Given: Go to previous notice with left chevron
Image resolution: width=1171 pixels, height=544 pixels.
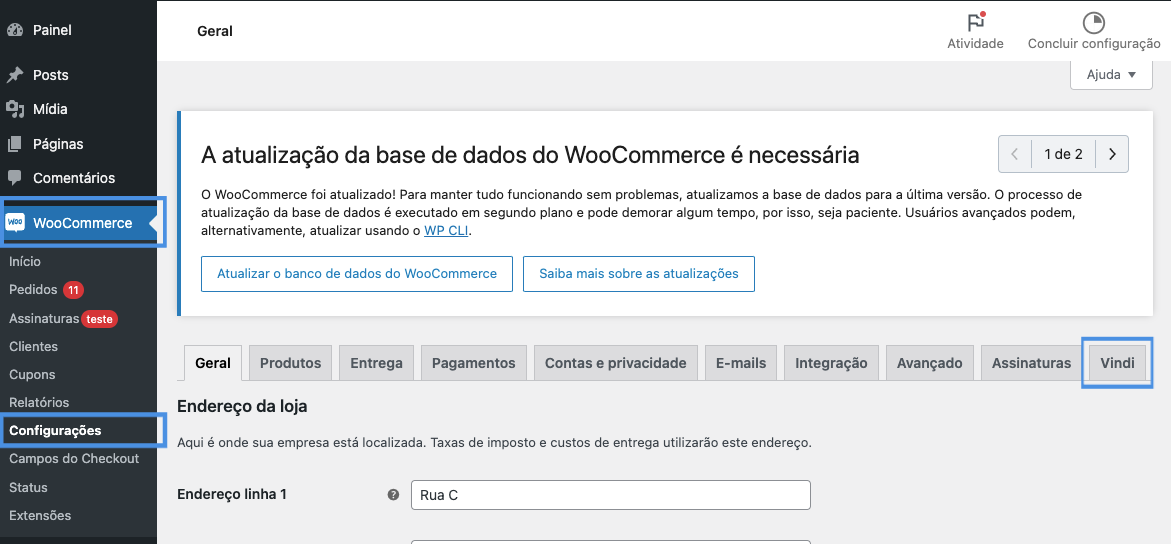Looking at the screenshot, I should tap(1015, 155).
